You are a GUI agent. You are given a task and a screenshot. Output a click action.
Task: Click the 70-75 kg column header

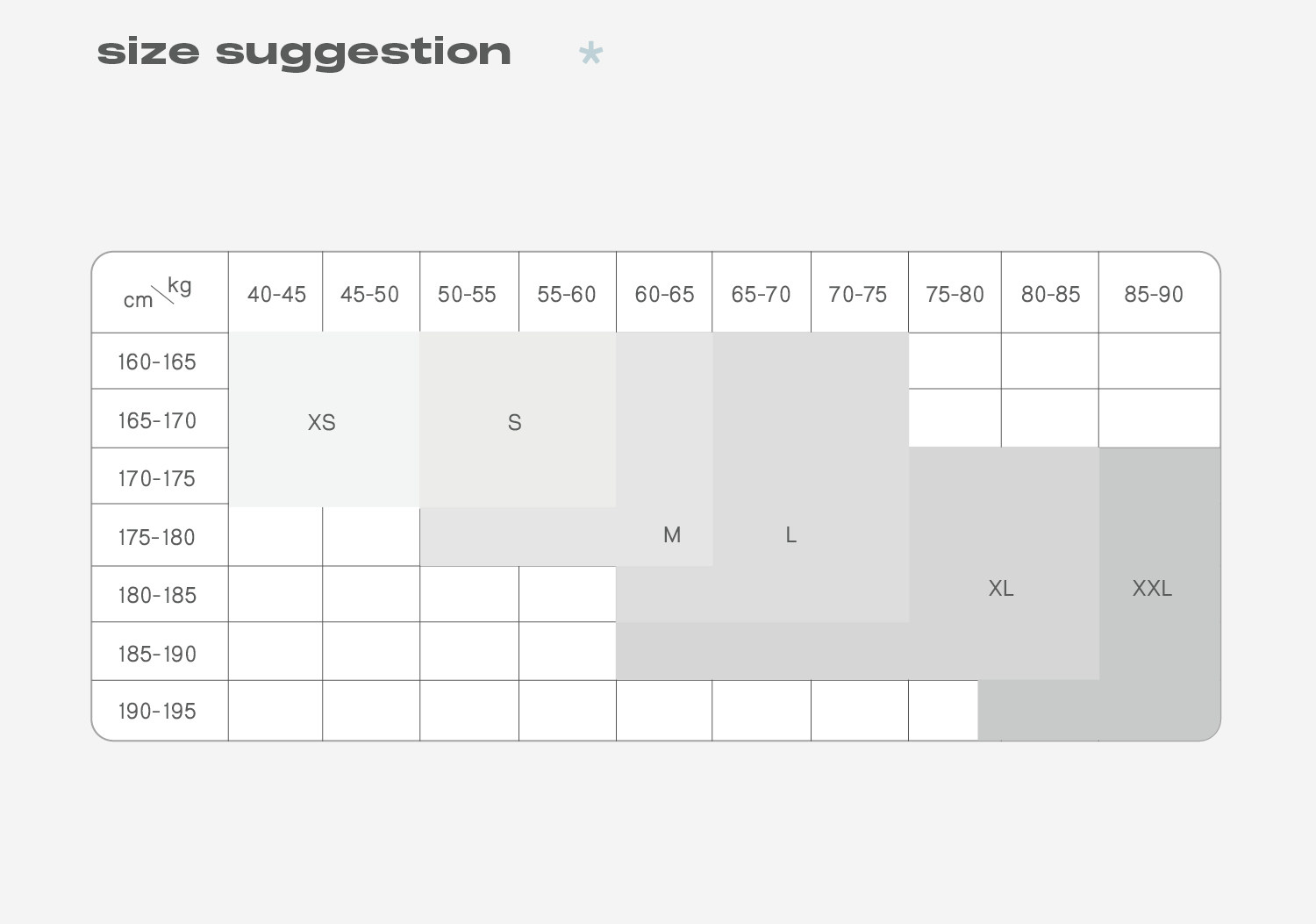point(858,294)
